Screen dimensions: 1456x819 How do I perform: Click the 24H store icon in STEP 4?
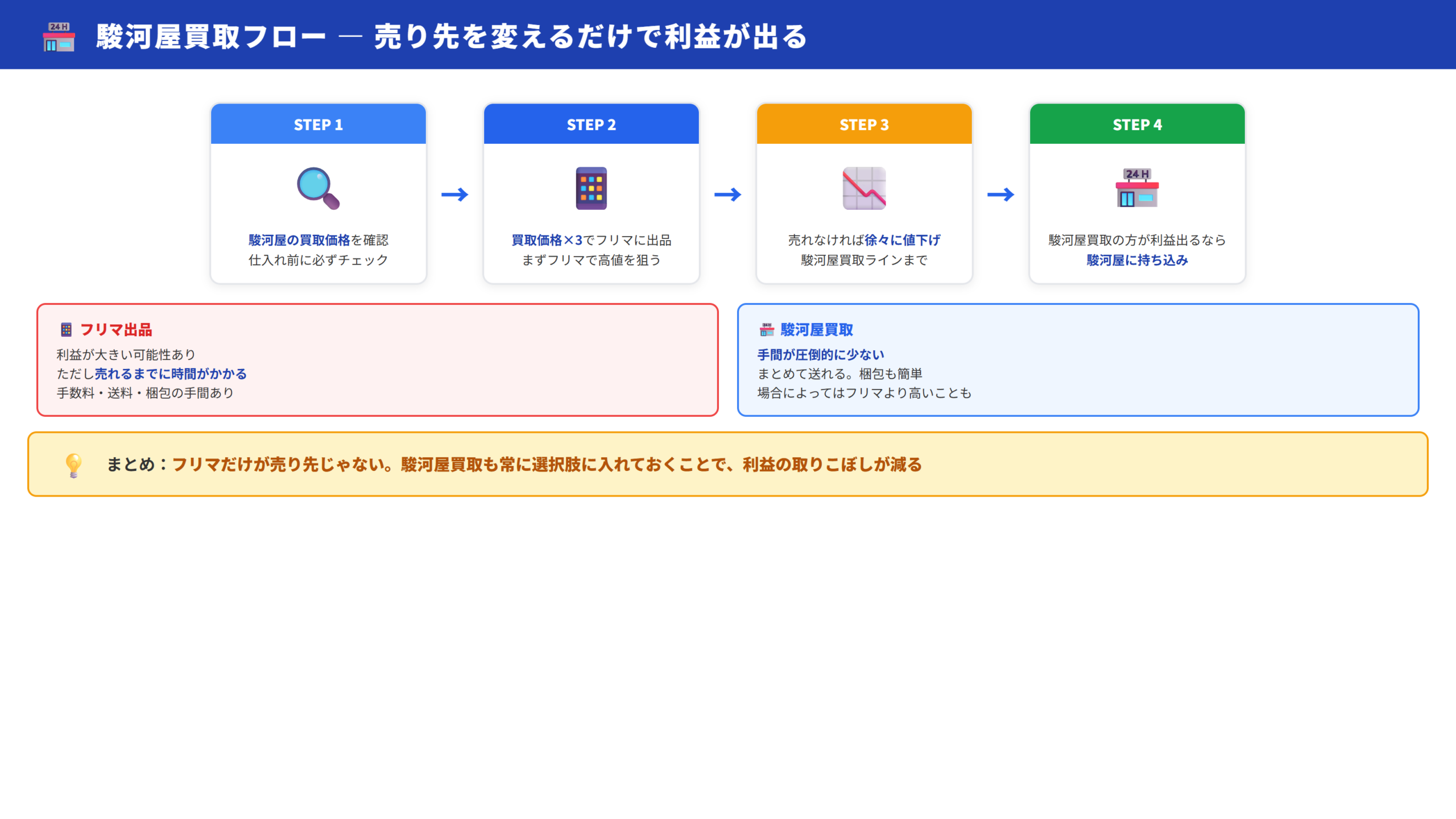point(1137,188)
